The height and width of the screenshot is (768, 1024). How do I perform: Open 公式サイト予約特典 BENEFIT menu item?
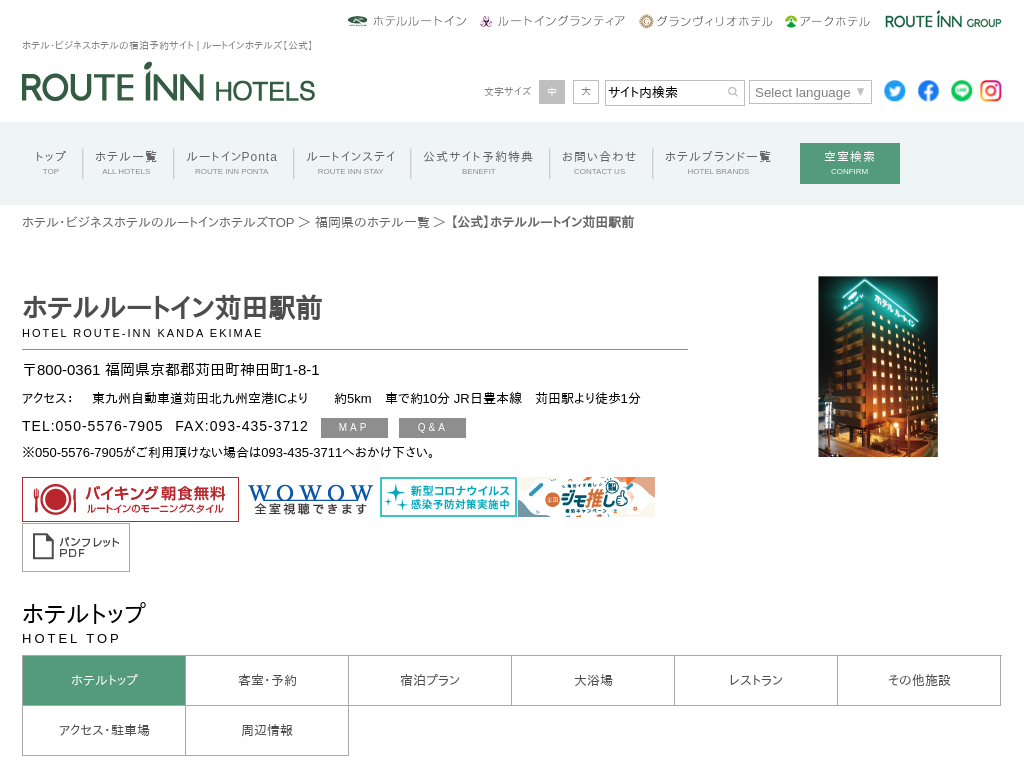click(479, 163)
